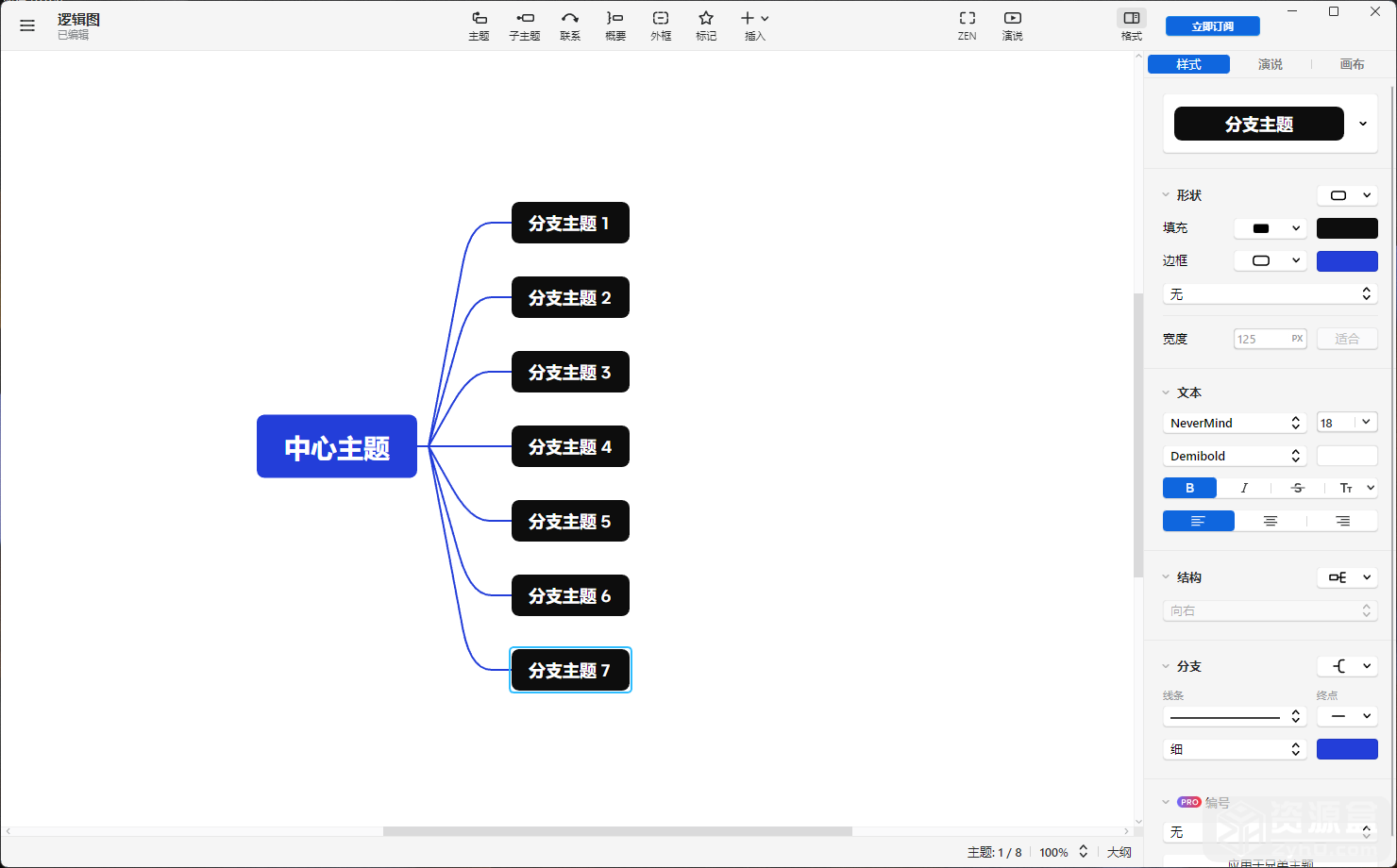Click the 分支主题 style preview
The image size is (1397, 868).
click(x=1258, y=124)
